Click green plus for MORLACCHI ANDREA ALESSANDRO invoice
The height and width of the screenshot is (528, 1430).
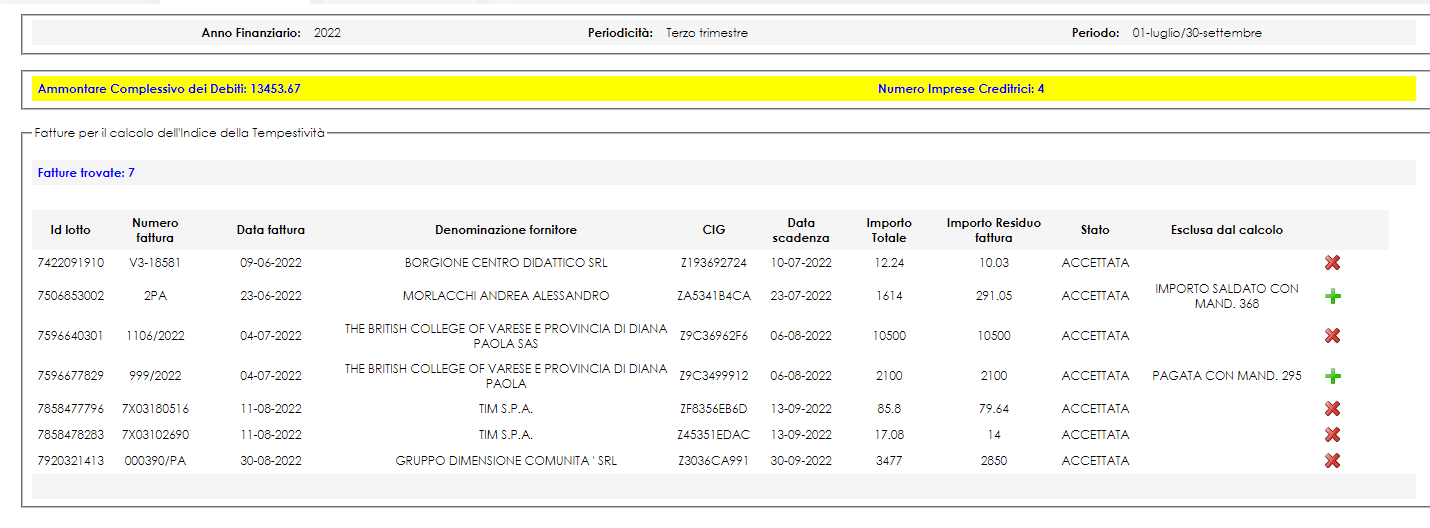tap(1332, 297)
